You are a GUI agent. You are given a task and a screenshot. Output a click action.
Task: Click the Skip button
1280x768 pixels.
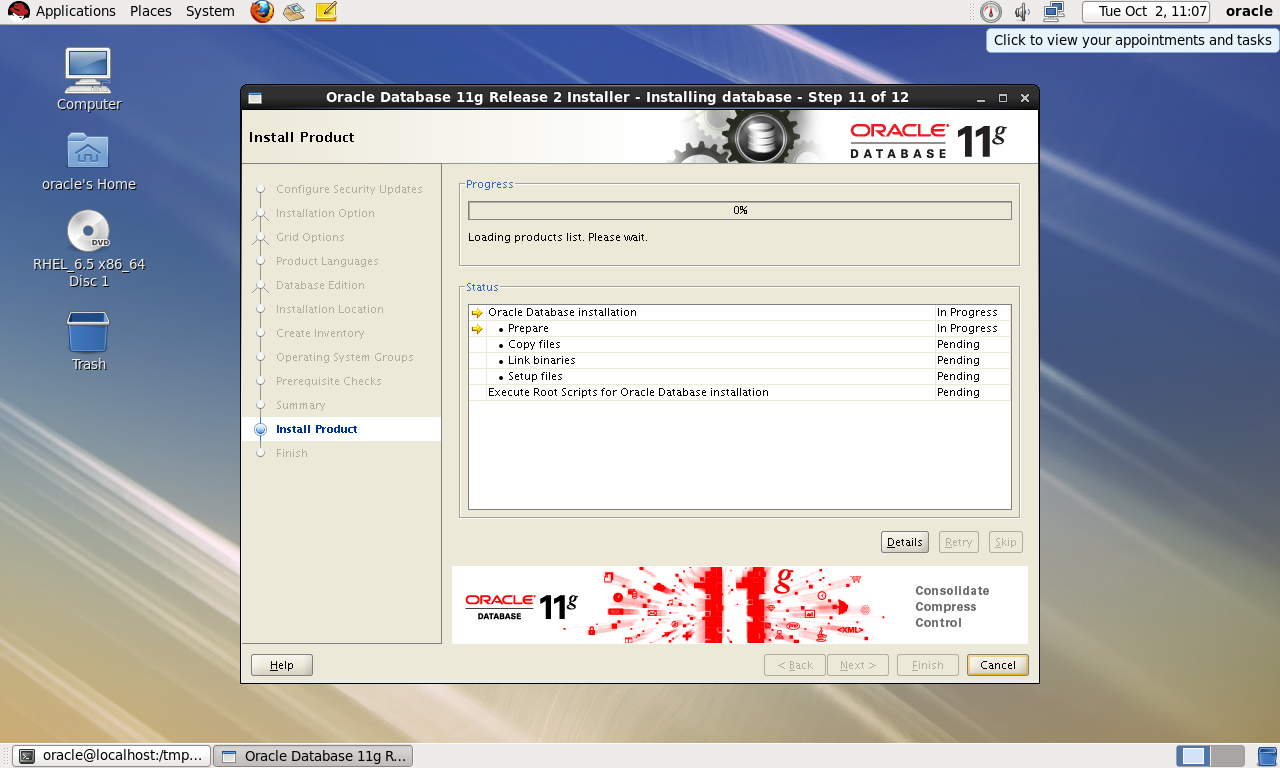pos(1005,542)
